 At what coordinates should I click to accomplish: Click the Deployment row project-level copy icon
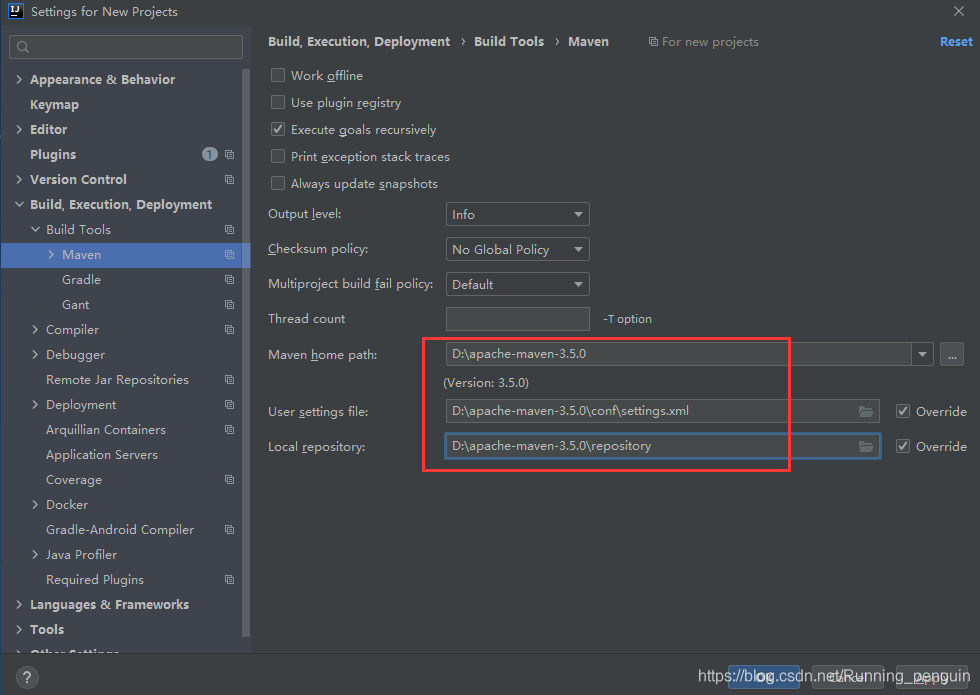(229, 404)
